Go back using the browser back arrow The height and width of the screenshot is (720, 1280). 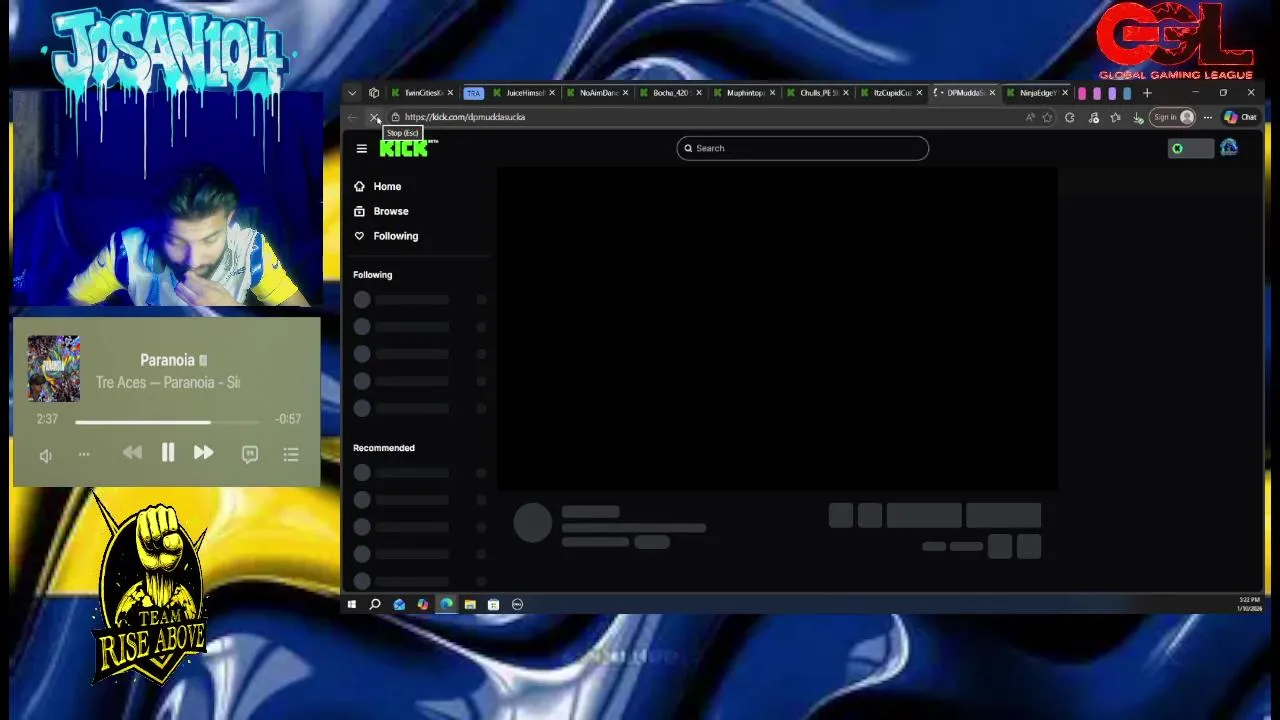(352, 117)
